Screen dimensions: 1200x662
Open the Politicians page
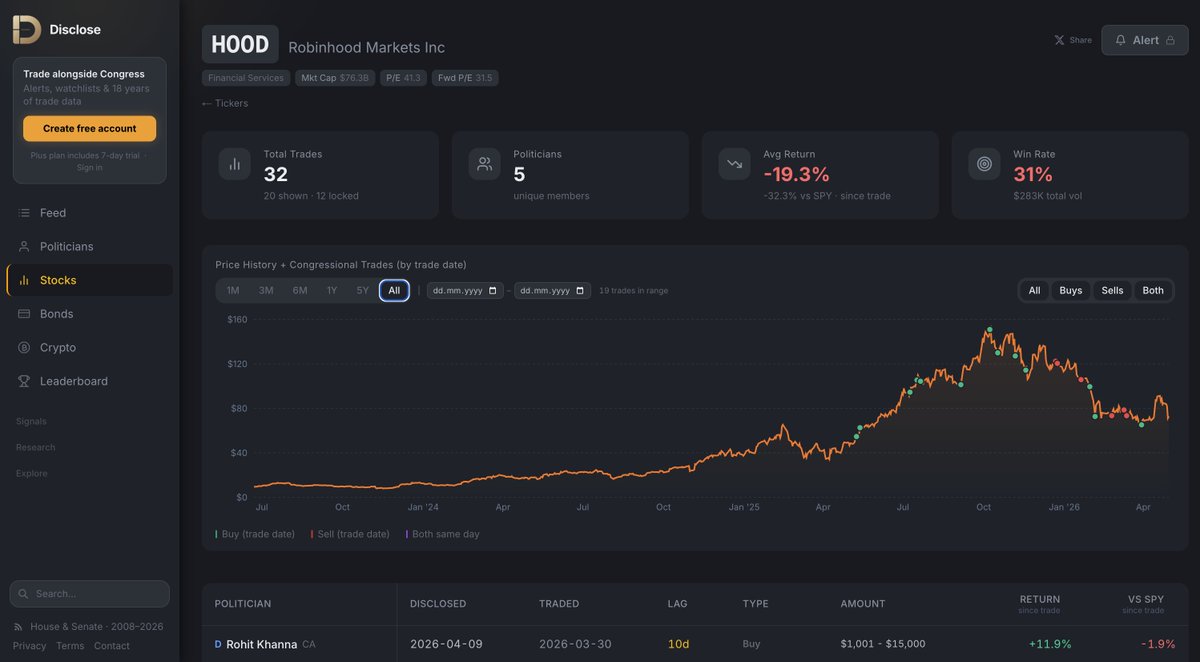[x=90, y=246]
